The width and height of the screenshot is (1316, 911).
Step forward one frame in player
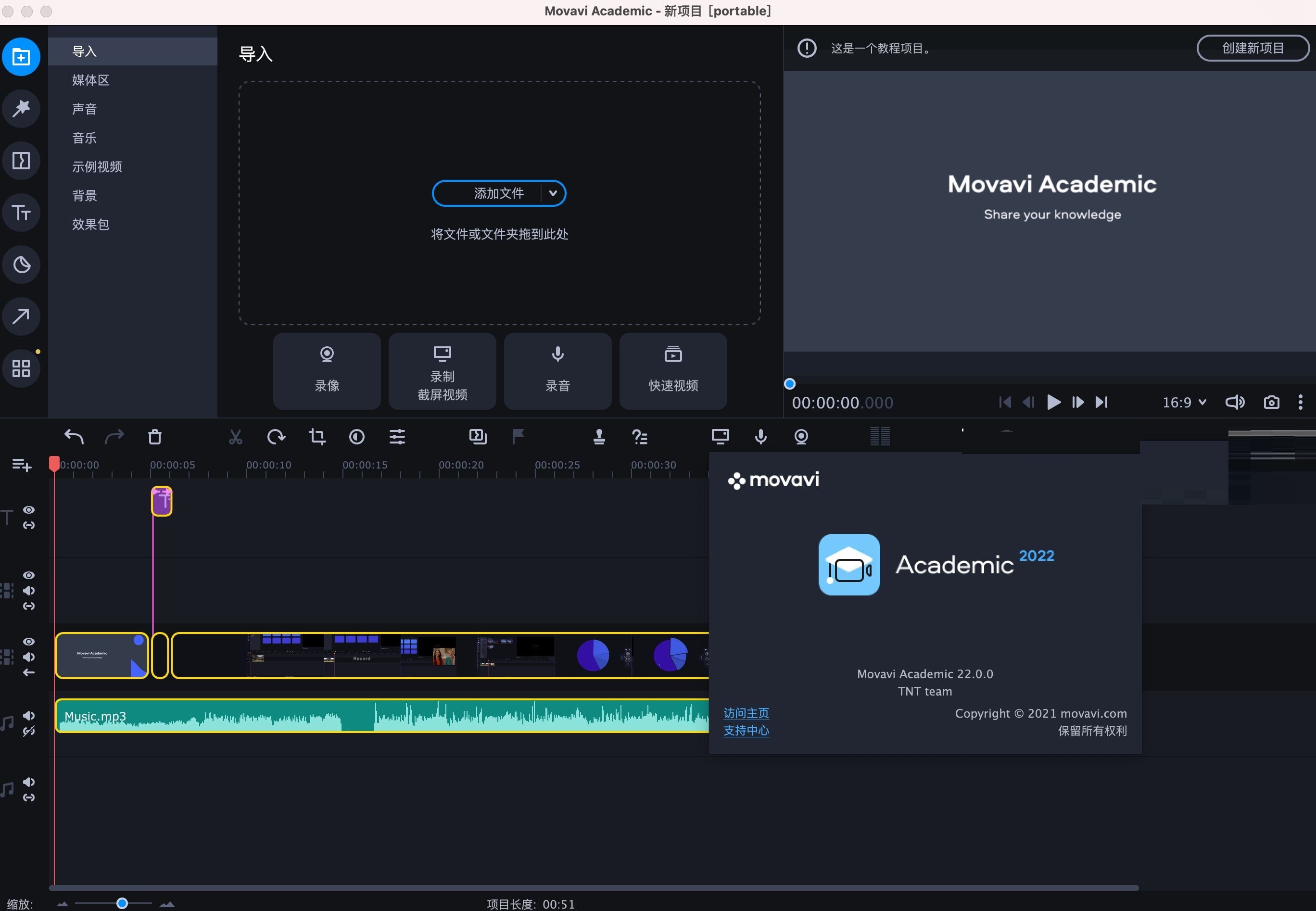1078,403
